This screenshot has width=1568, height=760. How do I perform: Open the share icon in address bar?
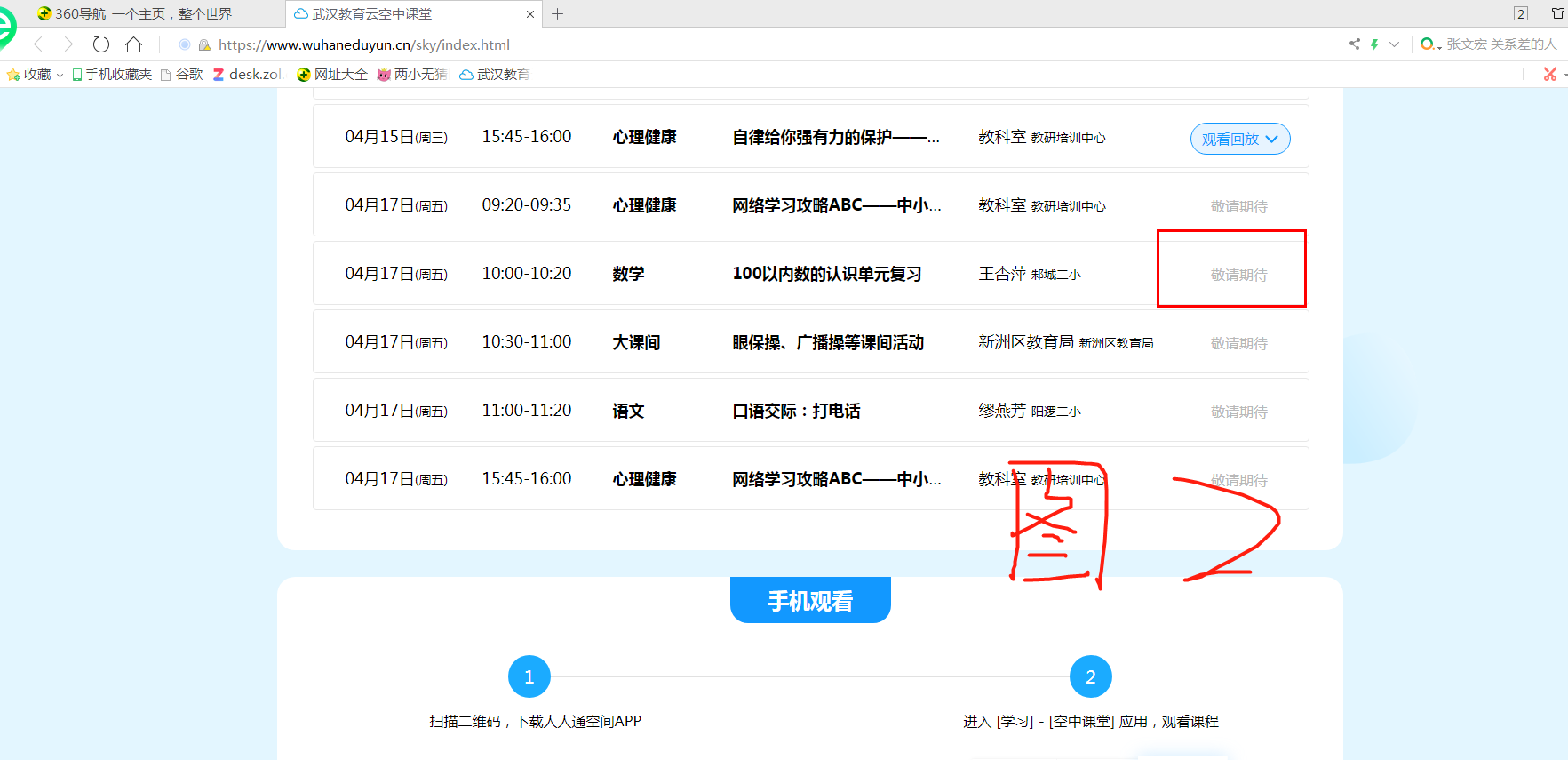1354,44
